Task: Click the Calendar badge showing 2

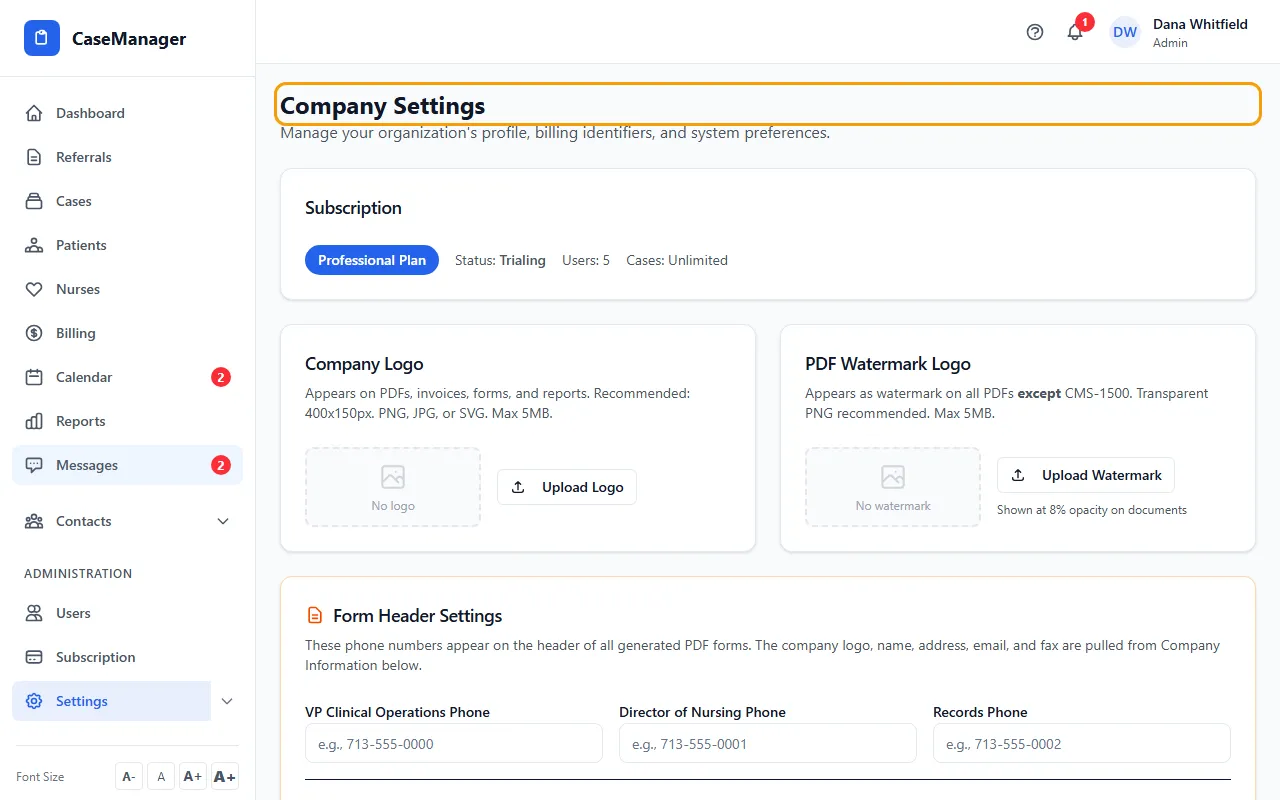Action: pyautogui.click(x=221, y=377)
